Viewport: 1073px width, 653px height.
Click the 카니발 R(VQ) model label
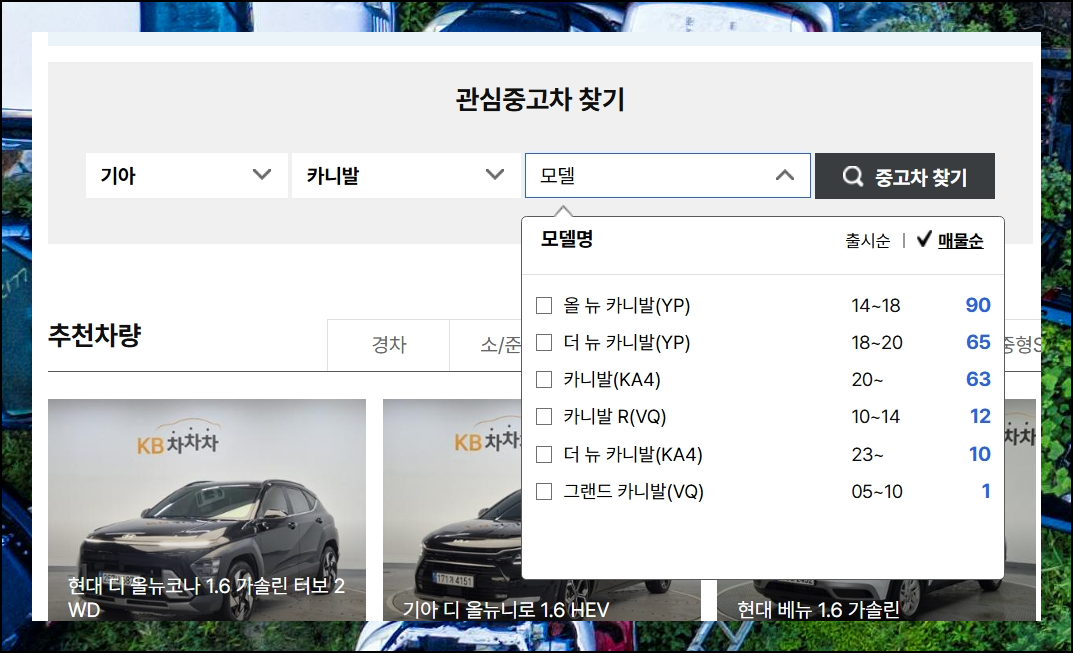click(615, 416)
